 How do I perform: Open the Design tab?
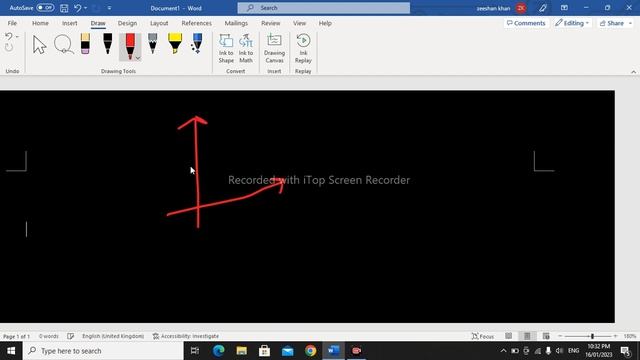coord(127,23)
